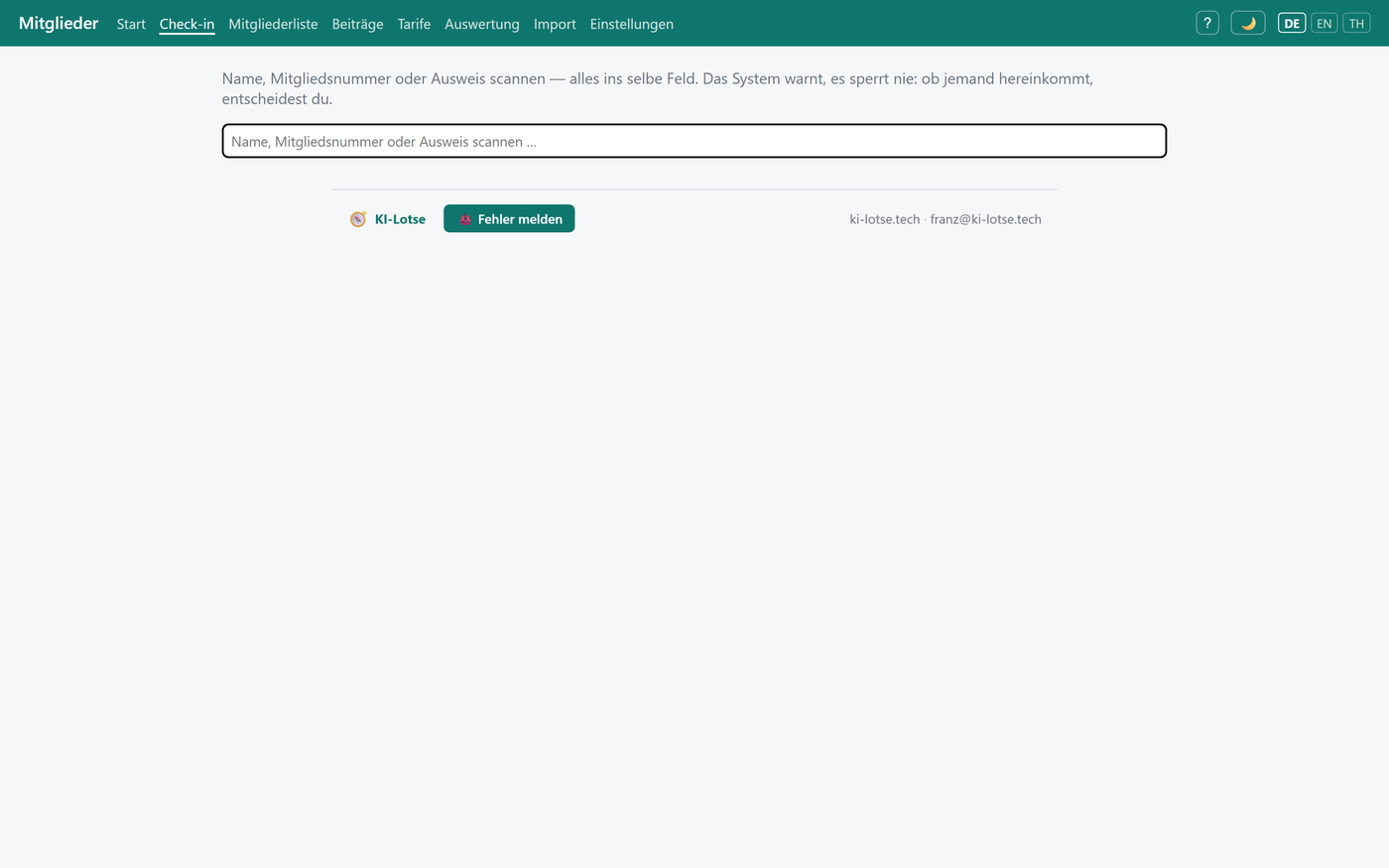Open the Tarife section
The height and width of the screenshot is (868, 1389).
click(x=414, y=24)
